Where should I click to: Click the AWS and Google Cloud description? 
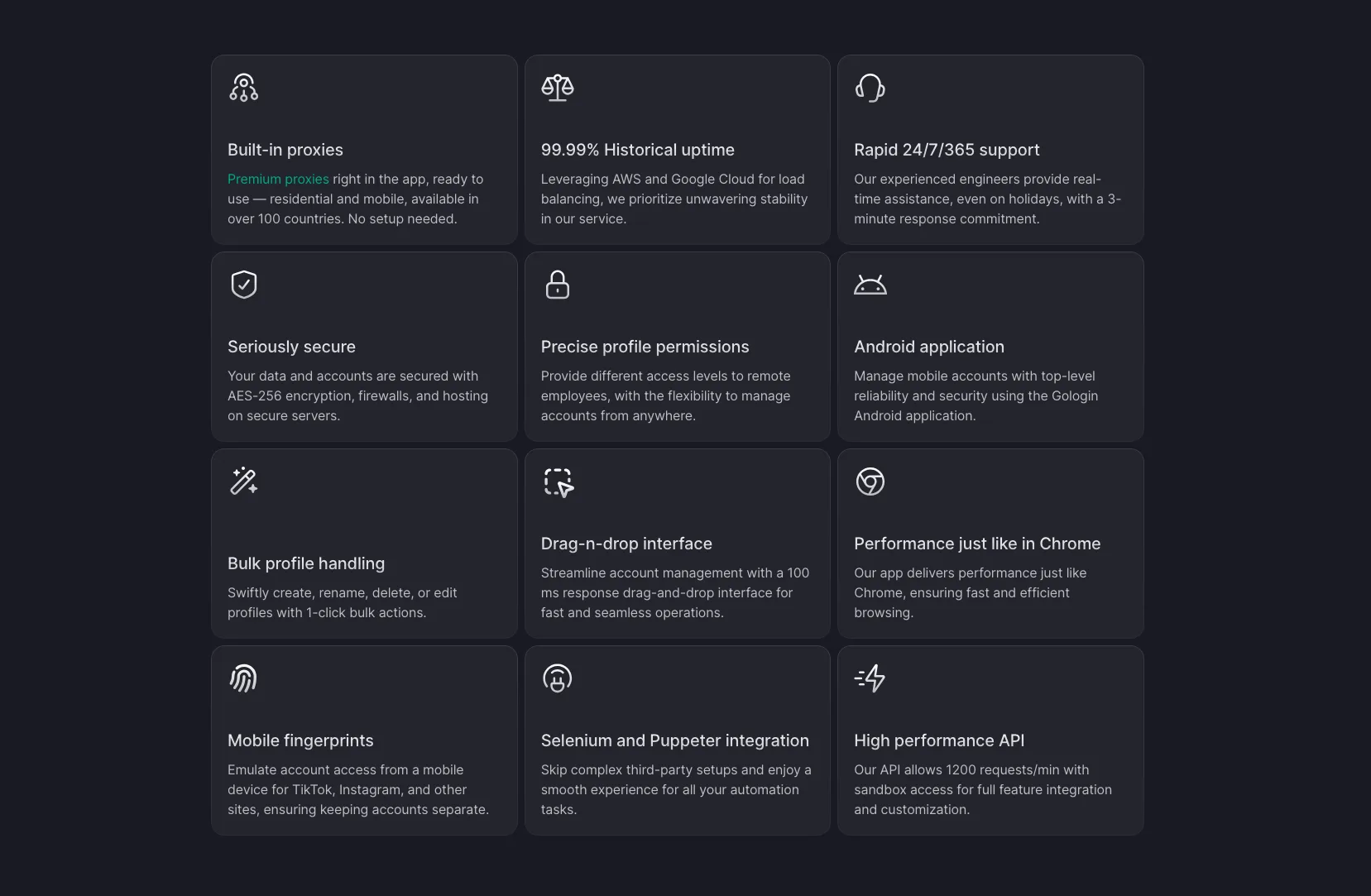pos(674,199)
